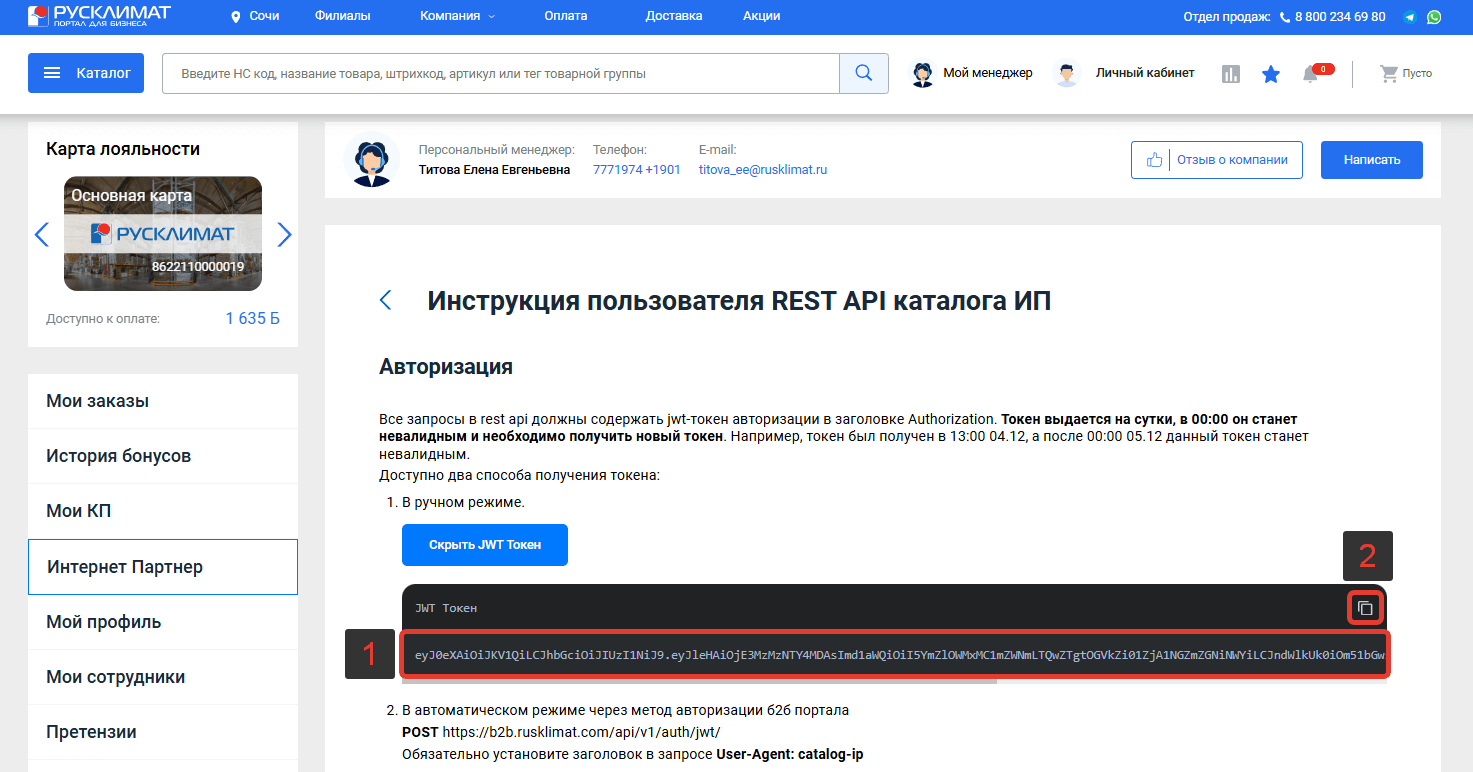Click manager phone 7771974 +1901
The width and height of the screenshot is (1473, 772).
point(637,170)
